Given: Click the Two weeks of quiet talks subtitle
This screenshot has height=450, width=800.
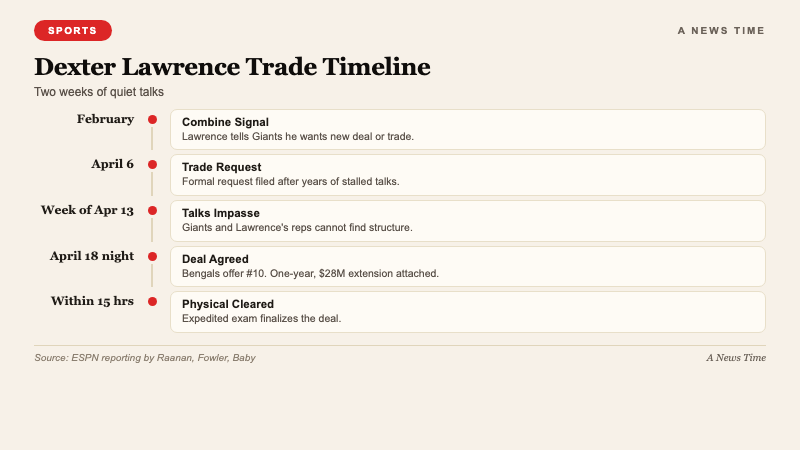Looking at the screenshot, I should coord(99,92).
